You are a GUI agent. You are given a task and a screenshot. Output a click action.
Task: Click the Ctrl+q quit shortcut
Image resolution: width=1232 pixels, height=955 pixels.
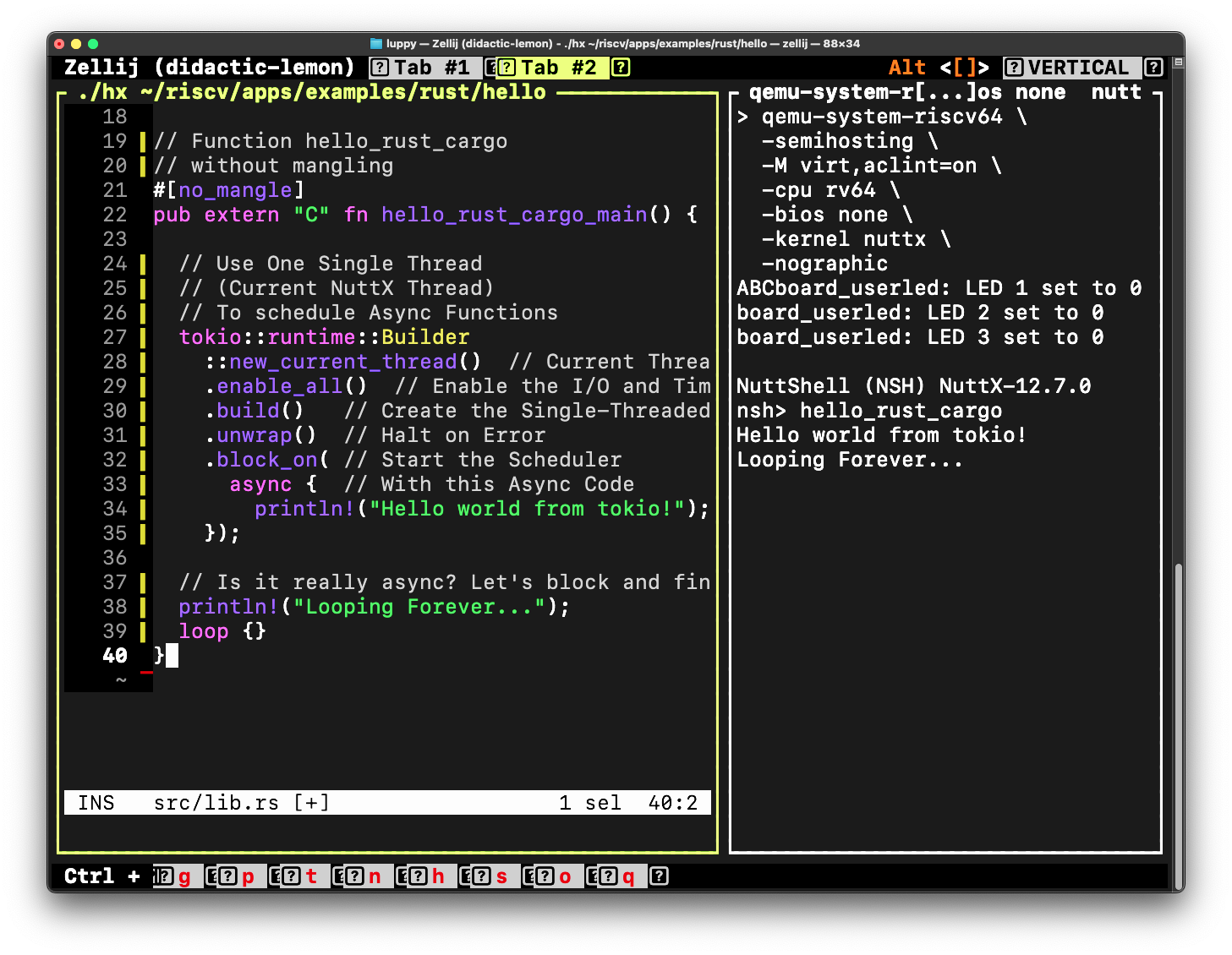(627, 876)
